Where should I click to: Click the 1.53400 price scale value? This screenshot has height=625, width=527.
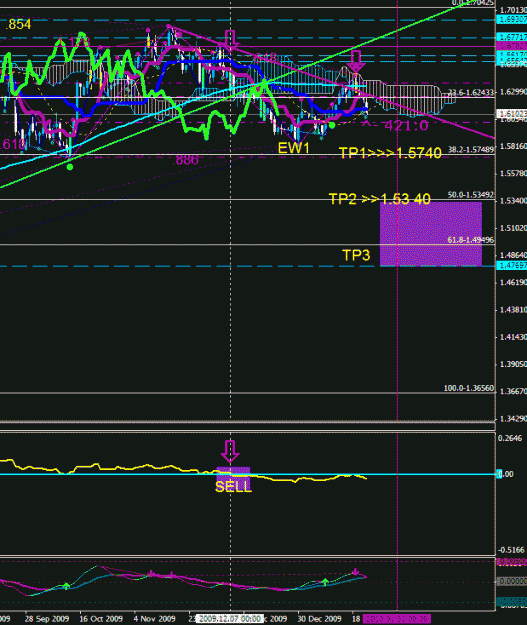click(x=513, y=201)
